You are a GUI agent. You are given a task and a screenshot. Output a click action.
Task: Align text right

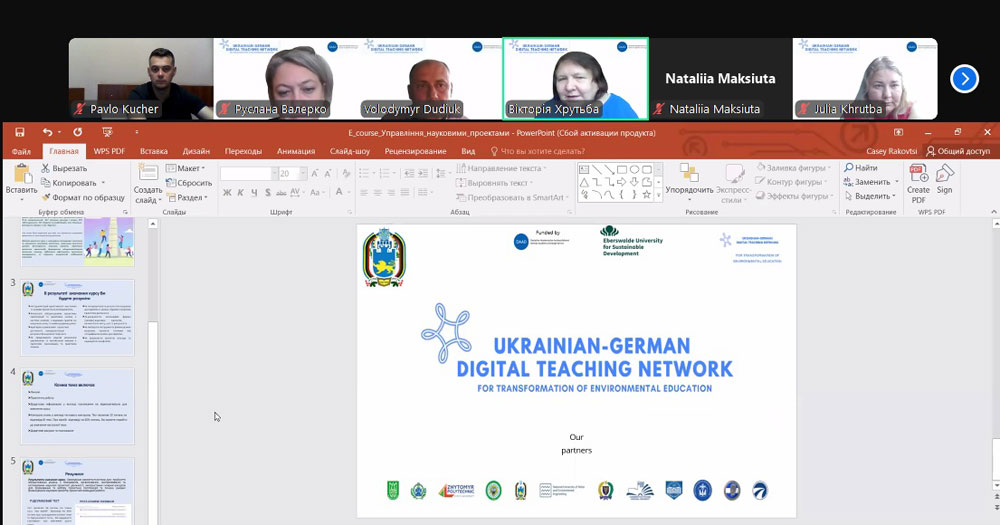(391, 192)
